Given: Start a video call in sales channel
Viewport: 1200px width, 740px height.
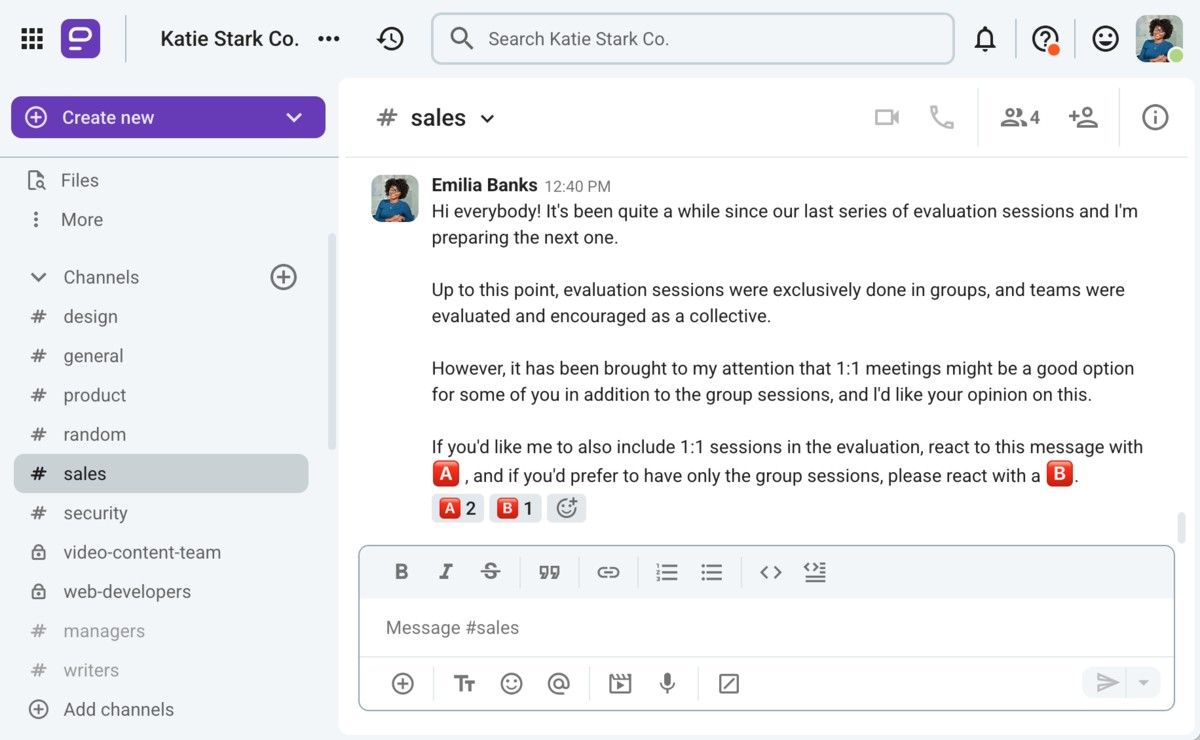Looking at the screenshot, I should (886, 118).
